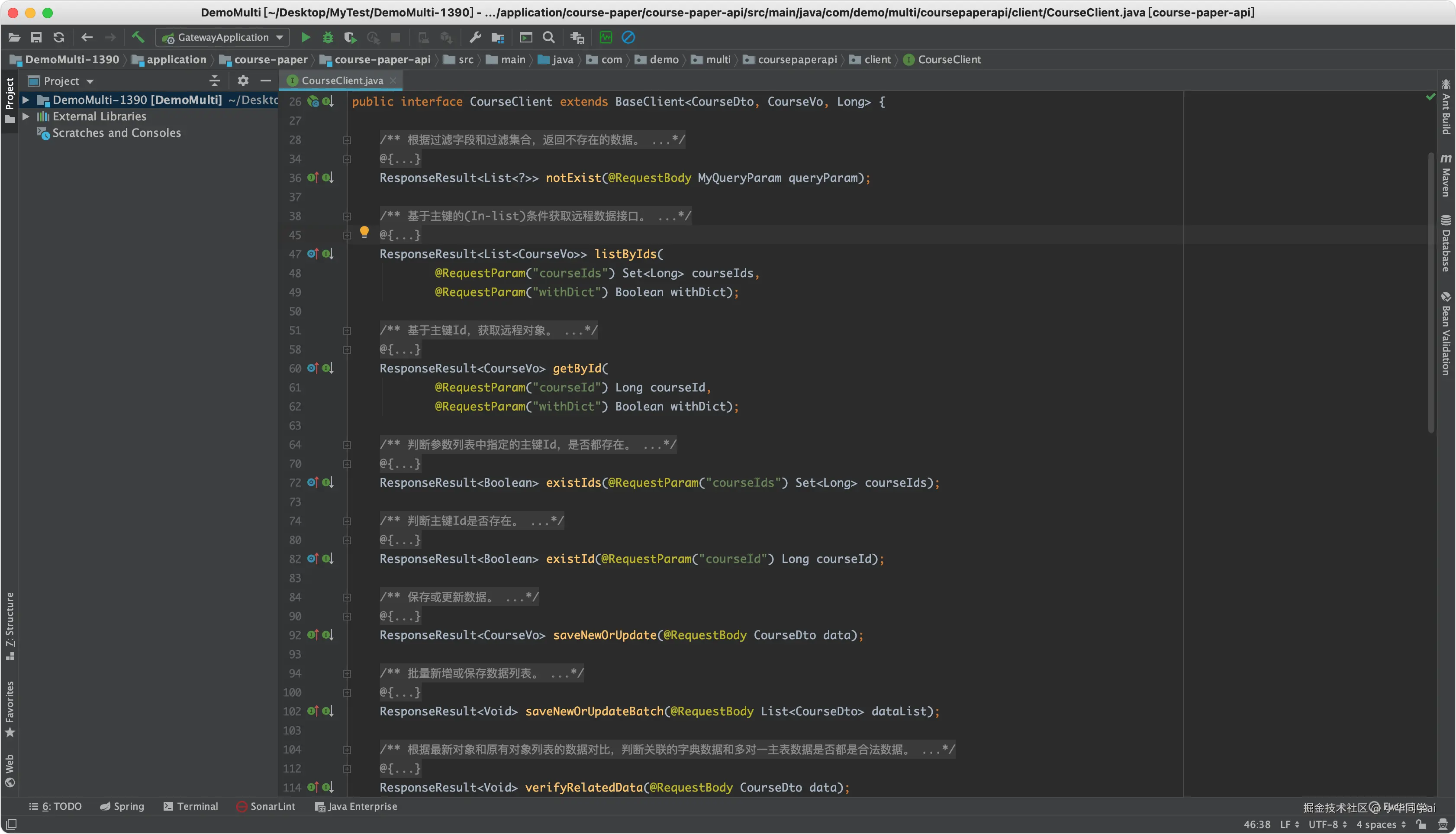This screenshot has height=834, width=1456.
Task: Expand the External Libraries node
Action: point(26,116)
